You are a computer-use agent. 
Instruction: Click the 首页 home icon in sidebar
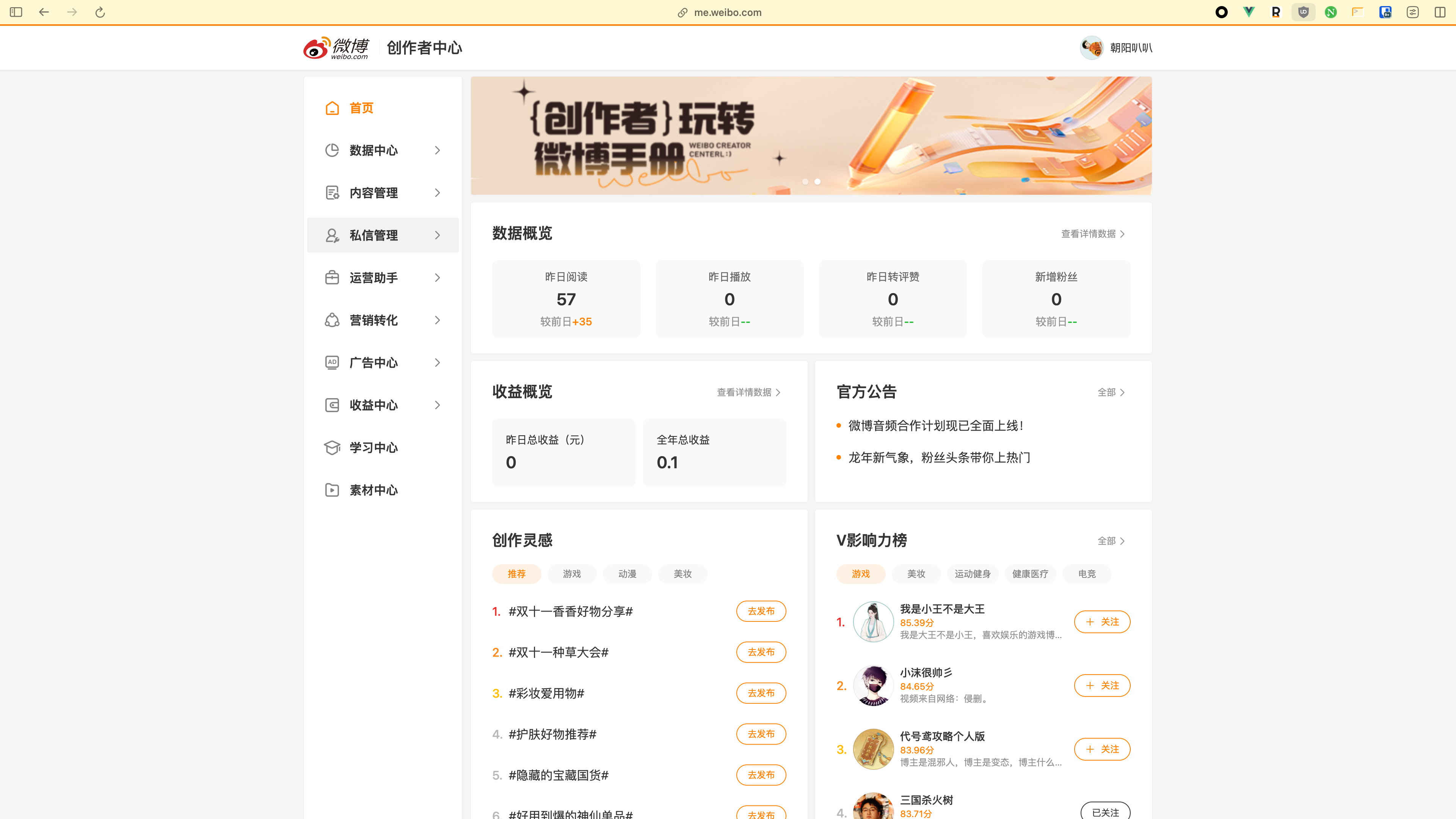coord(333,108)
